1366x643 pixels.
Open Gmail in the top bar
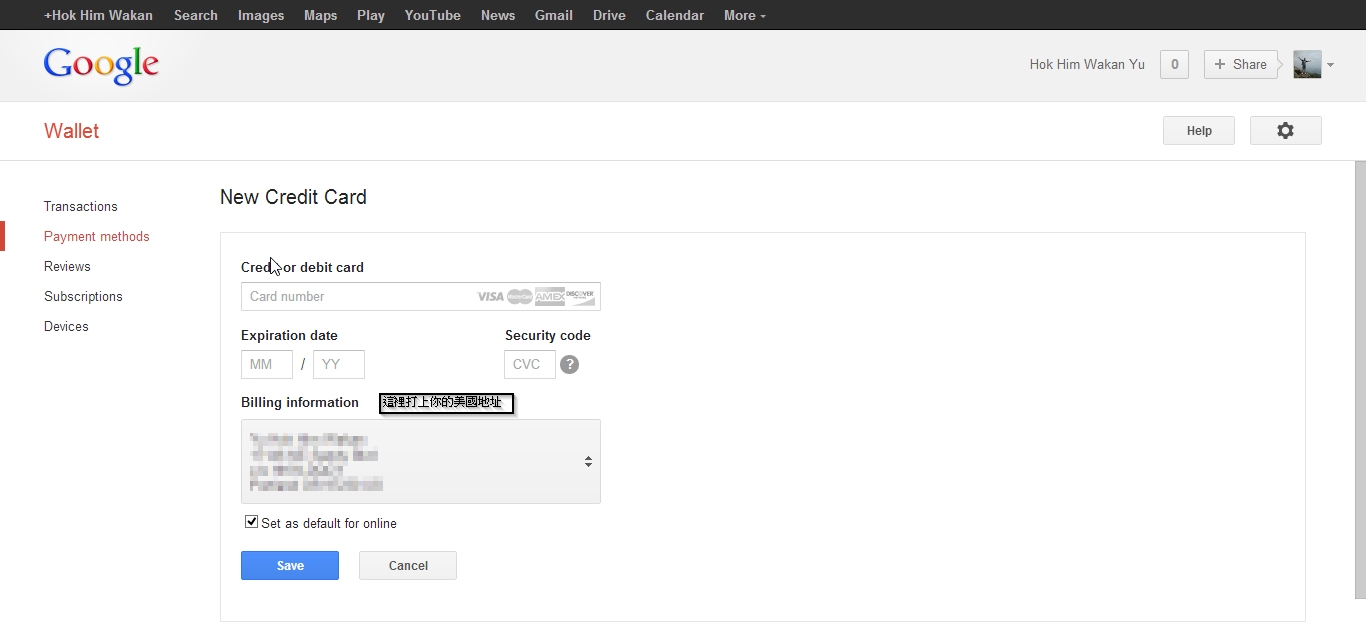pos(554,15)
